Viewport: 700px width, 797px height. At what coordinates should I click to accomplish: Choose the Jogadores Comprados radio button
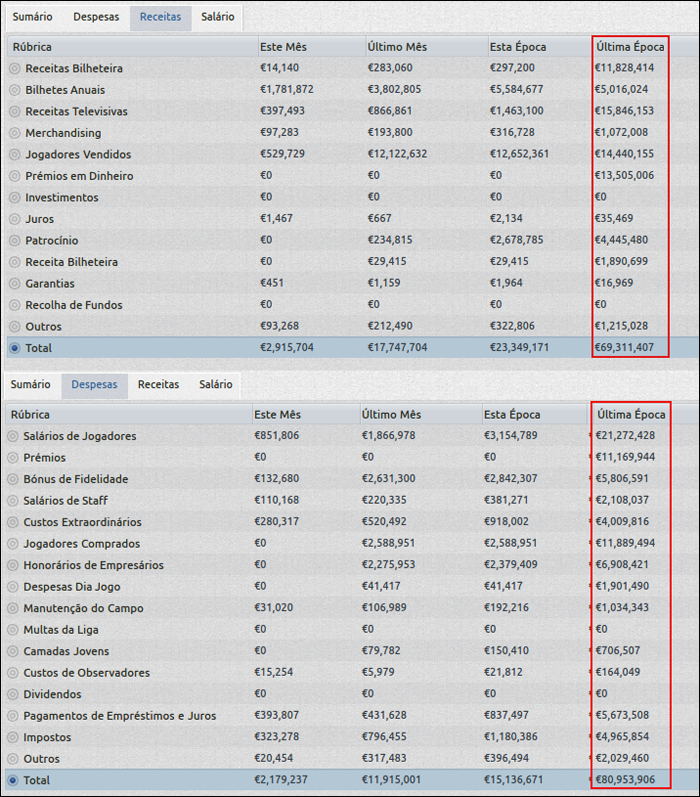(13, 543)
